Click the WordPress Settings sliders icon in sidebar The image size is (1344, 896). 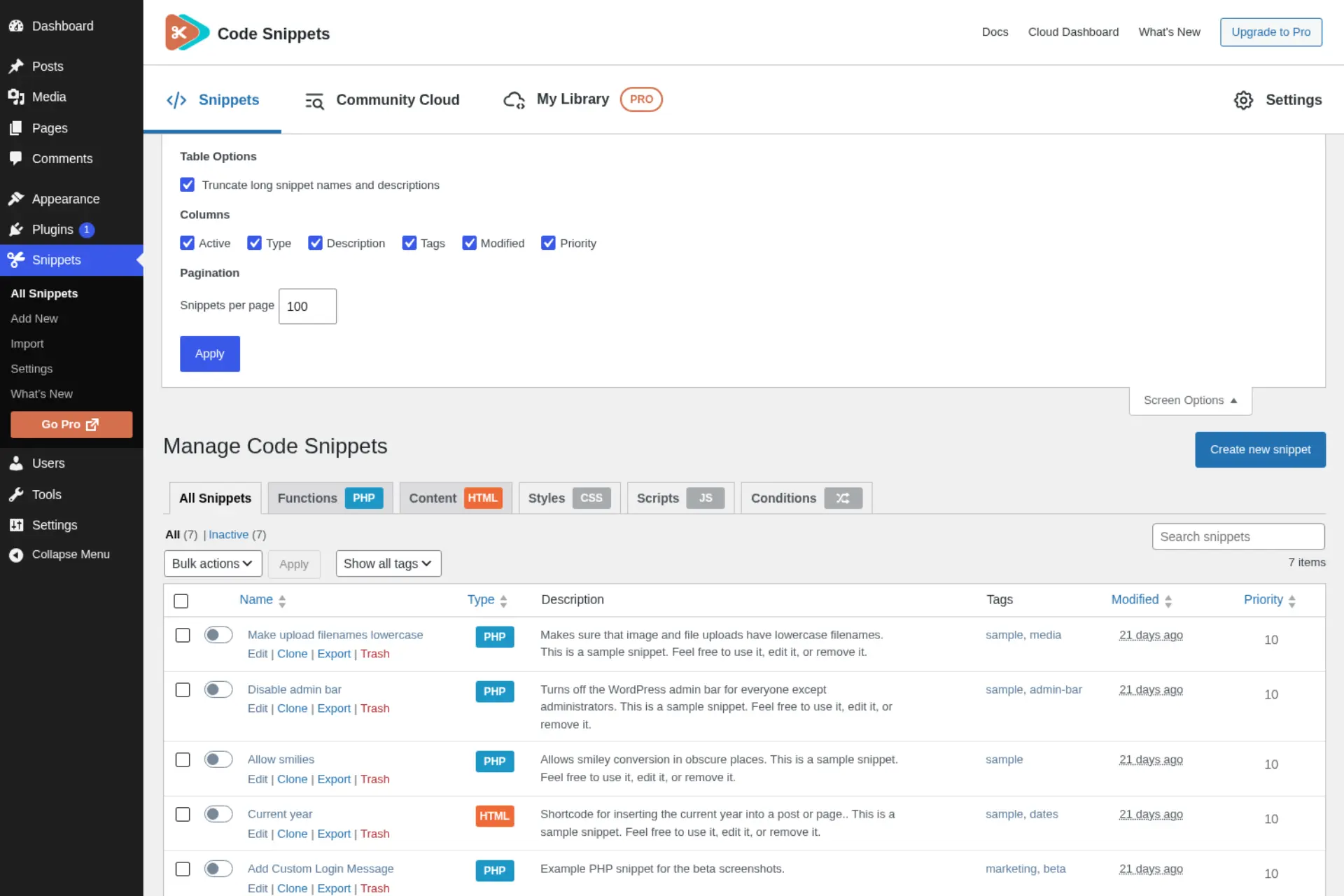click(16, 525)
